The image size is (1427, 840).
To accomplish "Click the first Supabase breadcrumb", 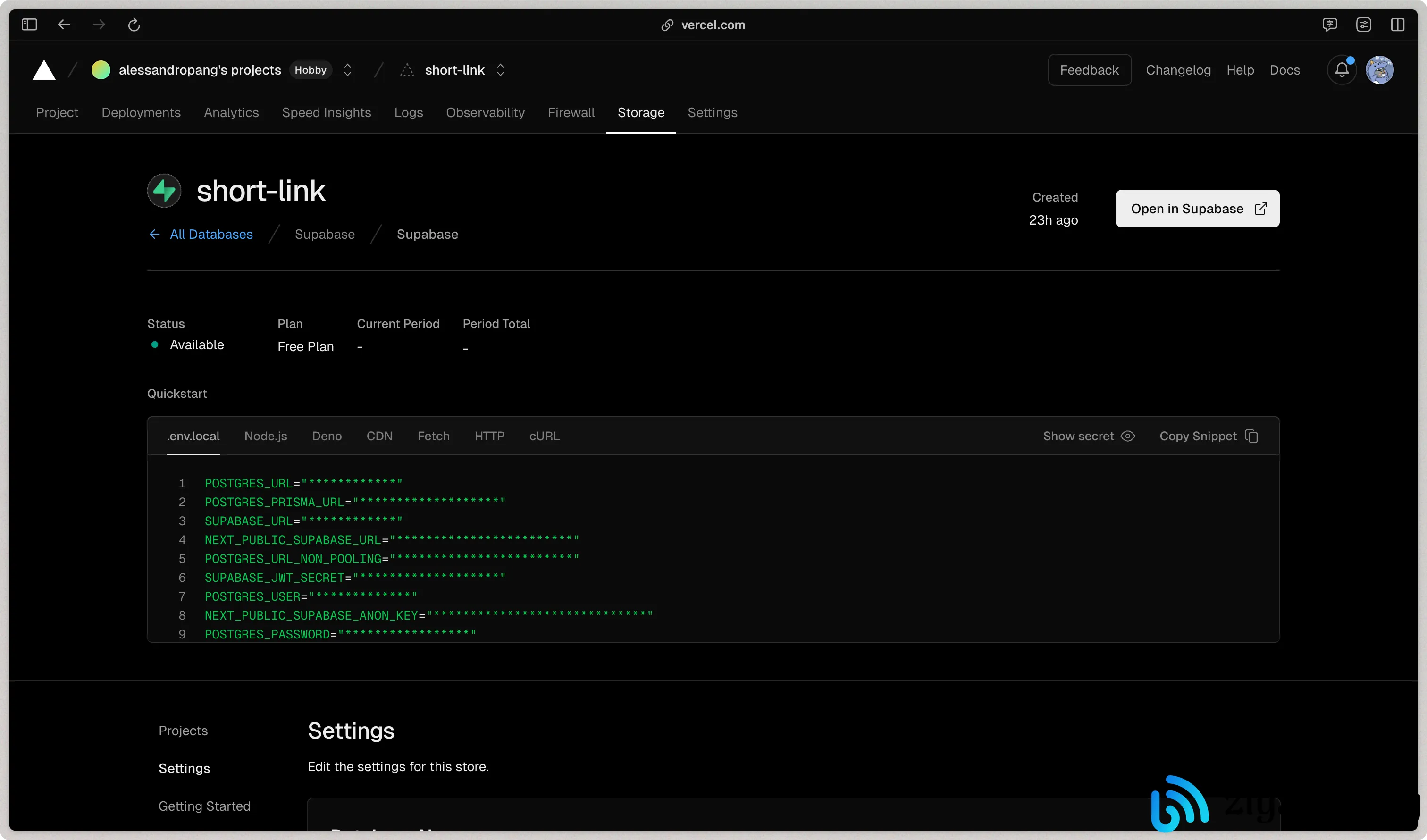I will tap(325, 235).
